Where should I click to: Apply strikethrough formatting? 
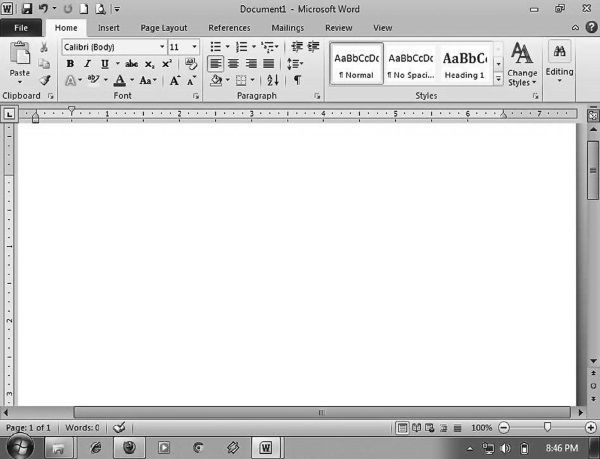click(x=131, y=64)
